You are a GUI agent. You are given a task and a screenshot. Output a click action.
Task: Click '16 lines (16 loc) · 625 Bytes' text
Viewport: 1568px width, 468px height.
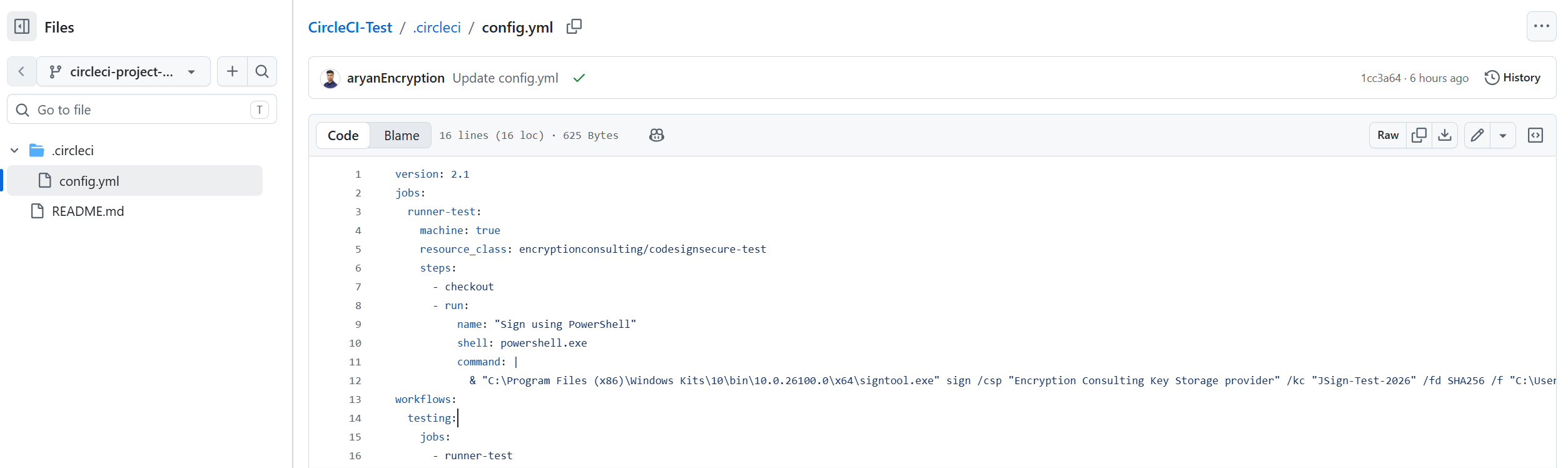pyautogui.click(x=529, y=136)
